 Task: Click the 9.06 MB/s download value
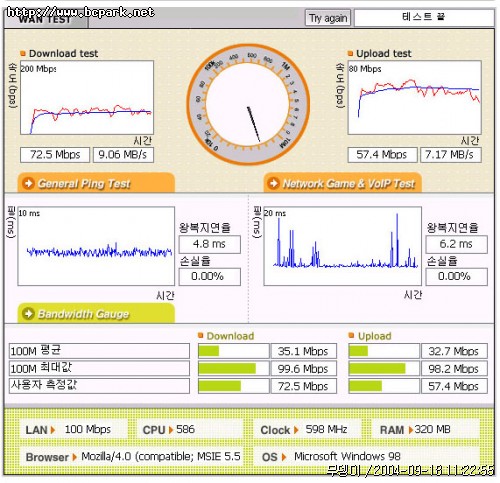[x=123, y=155]
